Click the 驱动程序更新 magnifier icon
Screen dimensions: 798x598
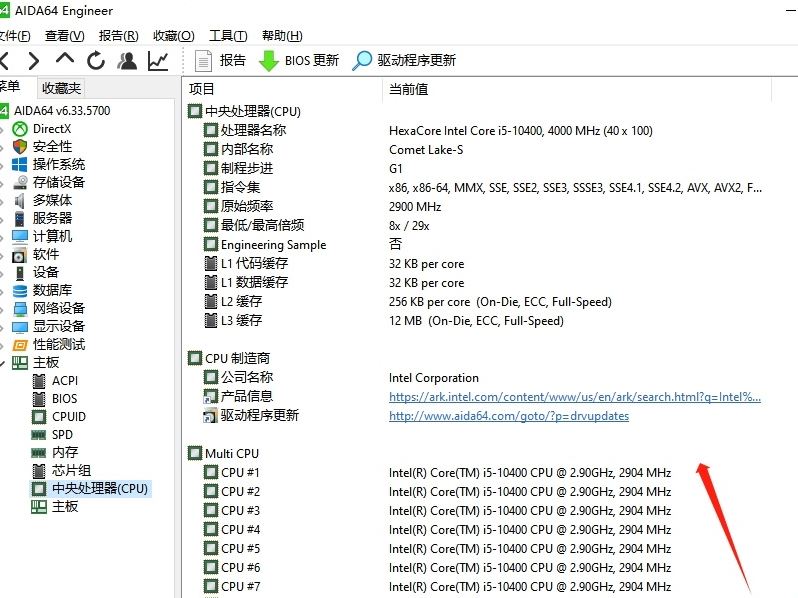coord(362,61)
